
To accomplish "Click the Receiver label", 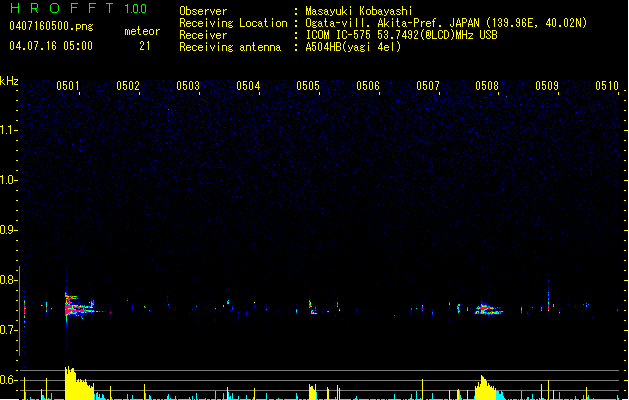I will click(x=203, y=35).
